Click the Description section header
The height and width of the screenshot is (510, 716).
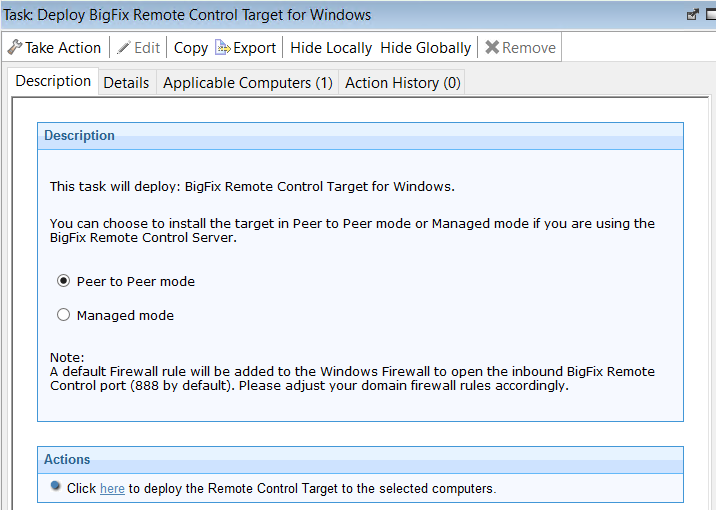point(360,136)
